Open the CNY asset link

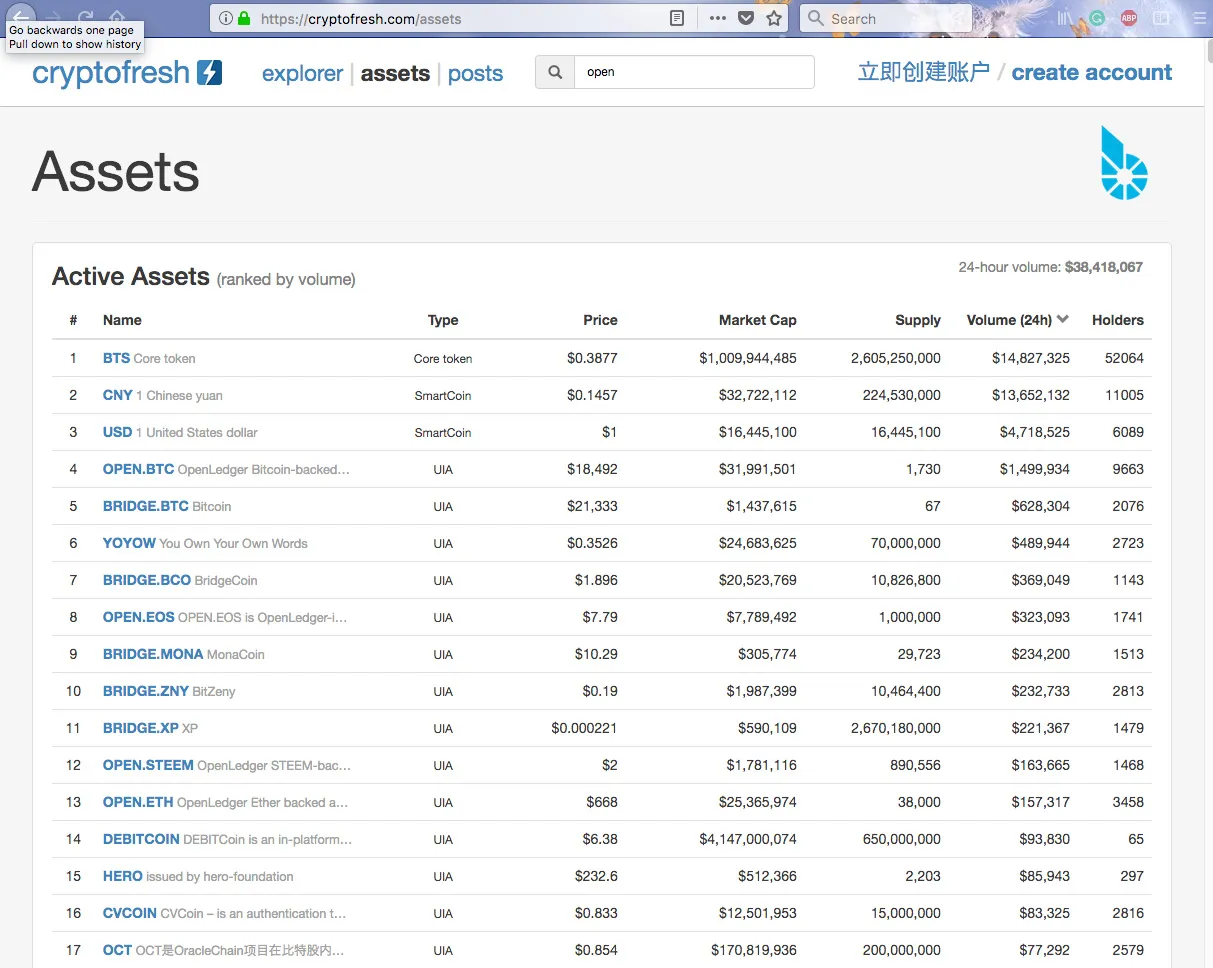pyautogui.click(x=118, y=395)
